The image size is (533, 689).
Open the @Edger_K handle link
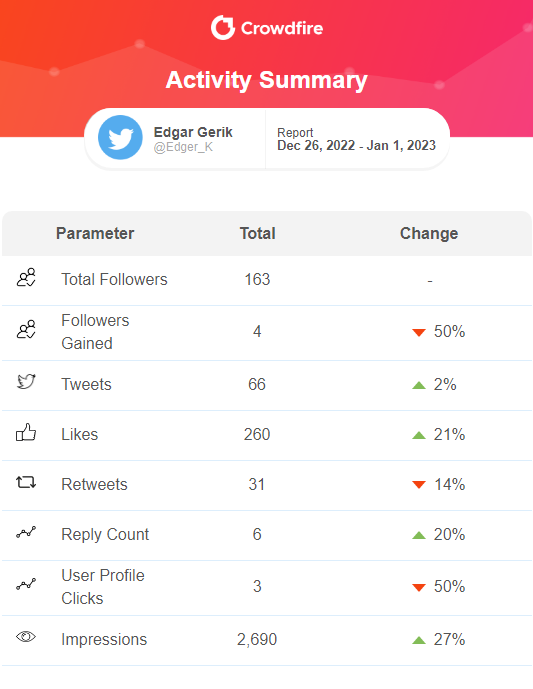click(x=183, y=147)
